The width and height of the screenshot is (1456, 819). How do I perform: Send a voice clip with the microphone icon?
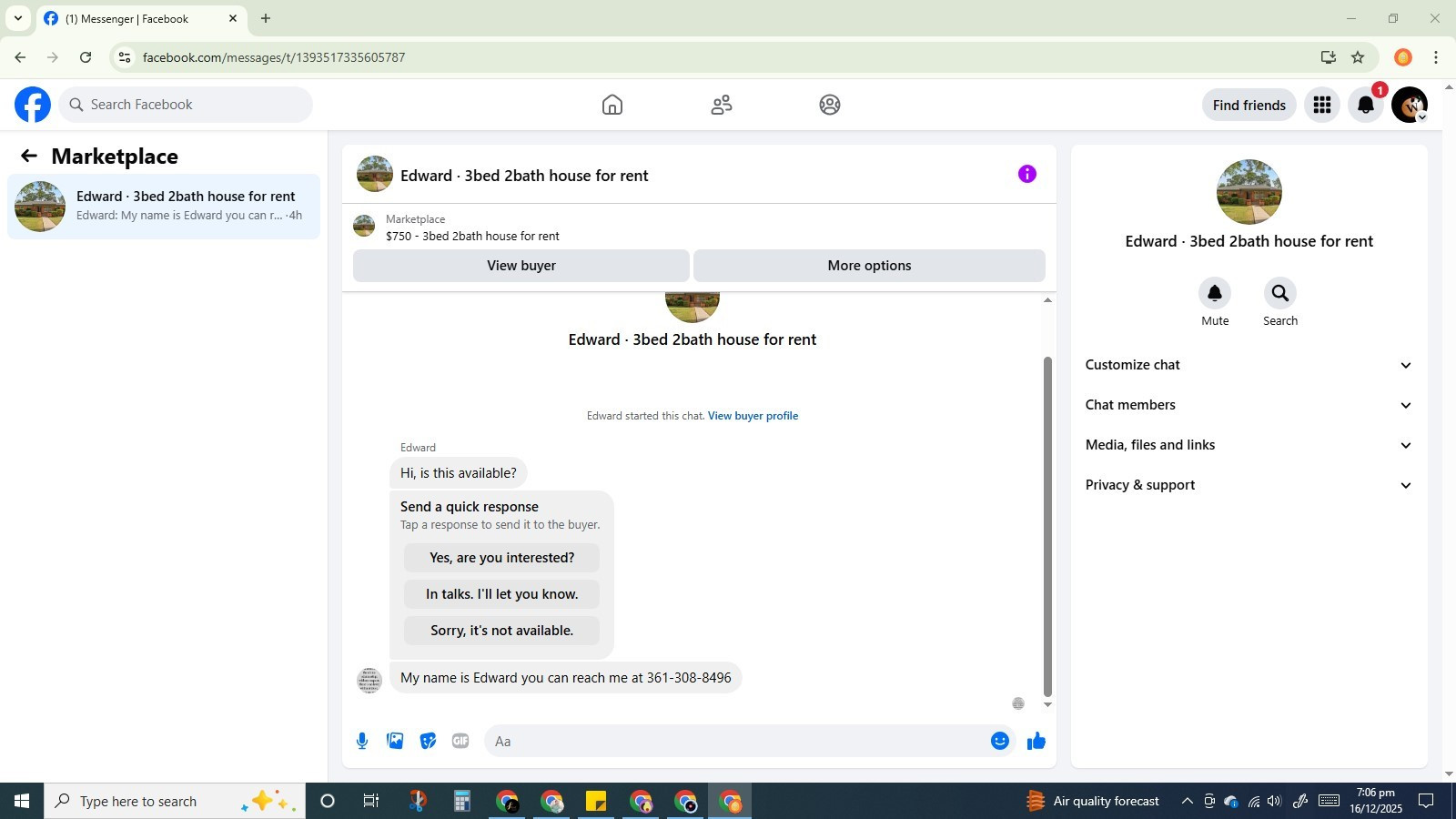tap(362, 741)
